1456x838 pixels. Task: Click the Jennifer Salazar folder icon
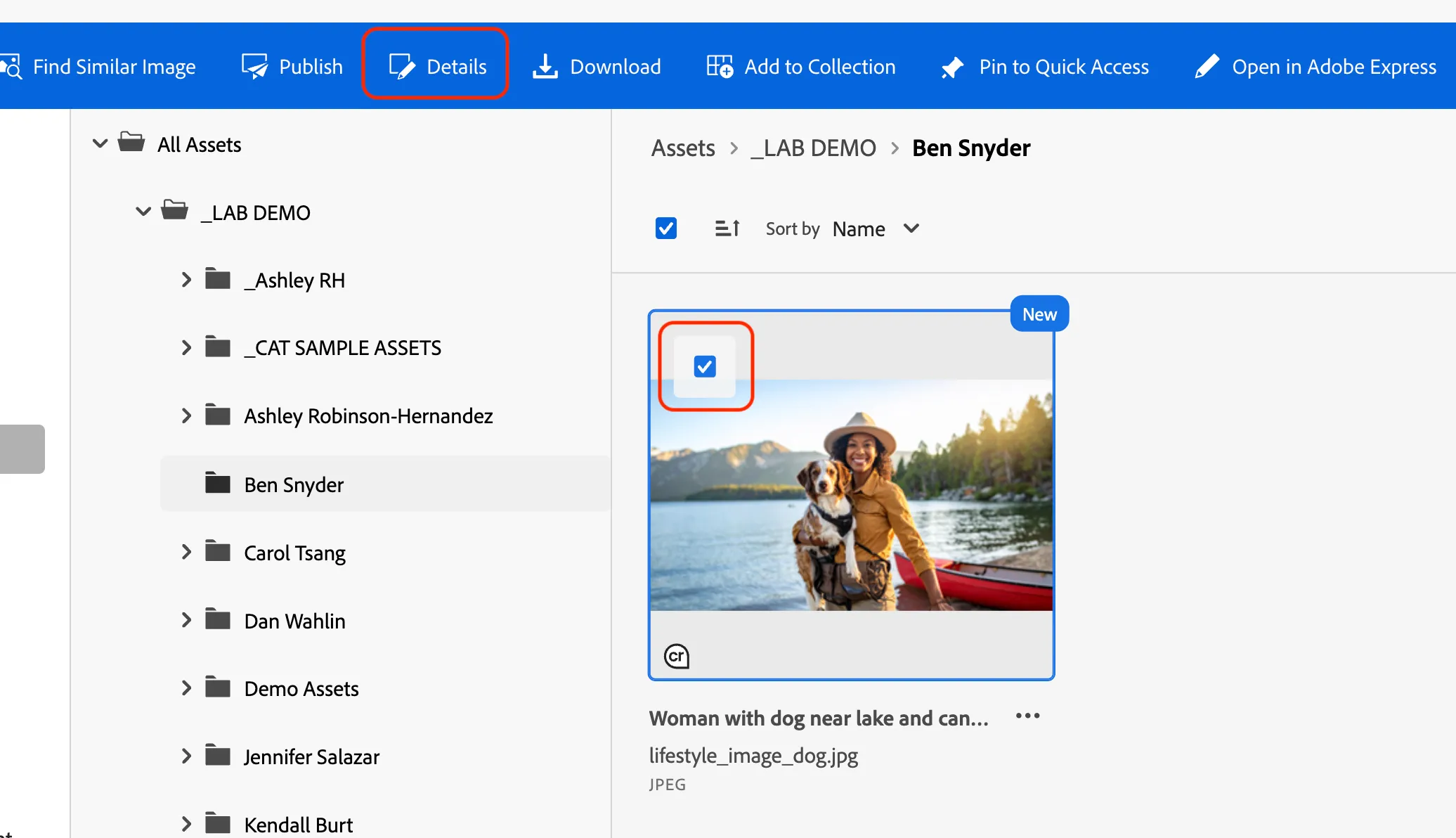pos(218,755)
